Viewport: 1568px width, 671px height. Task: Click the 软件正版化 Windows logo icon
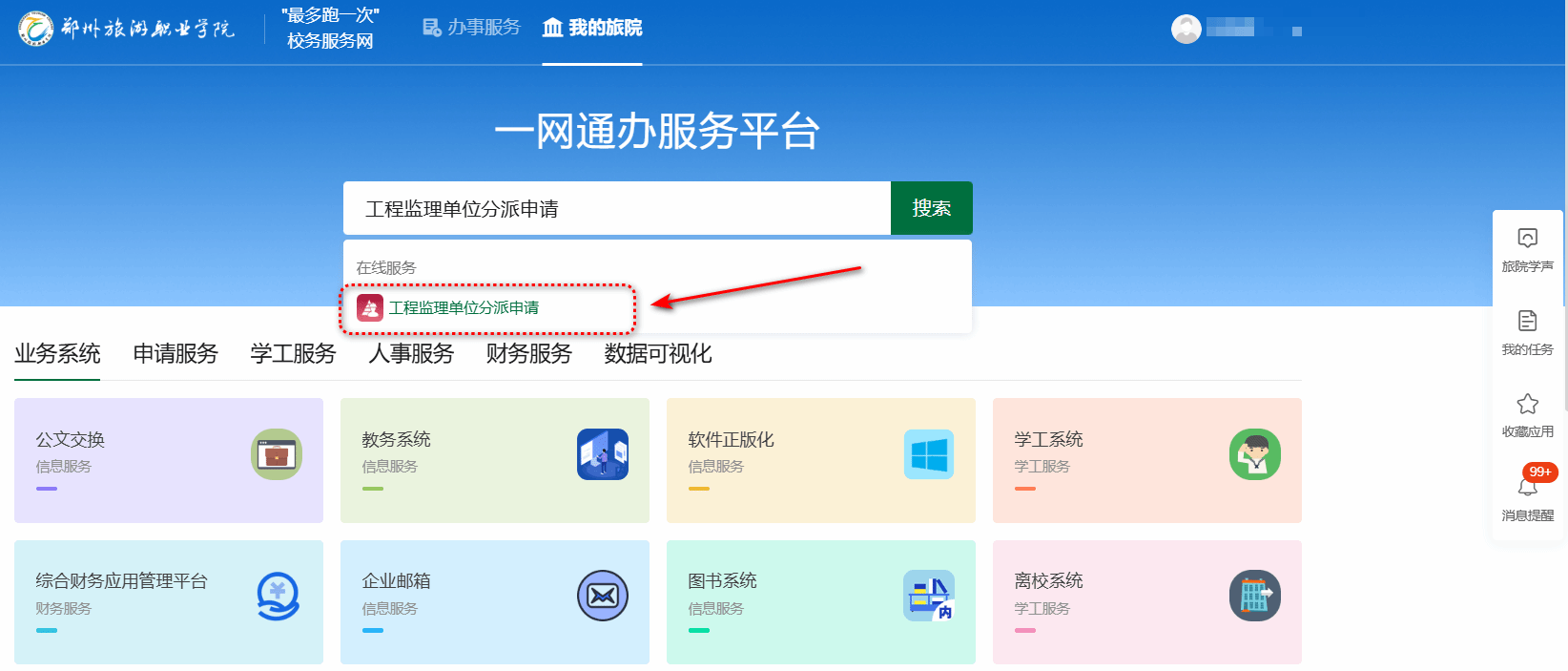(x=928, y=454)
